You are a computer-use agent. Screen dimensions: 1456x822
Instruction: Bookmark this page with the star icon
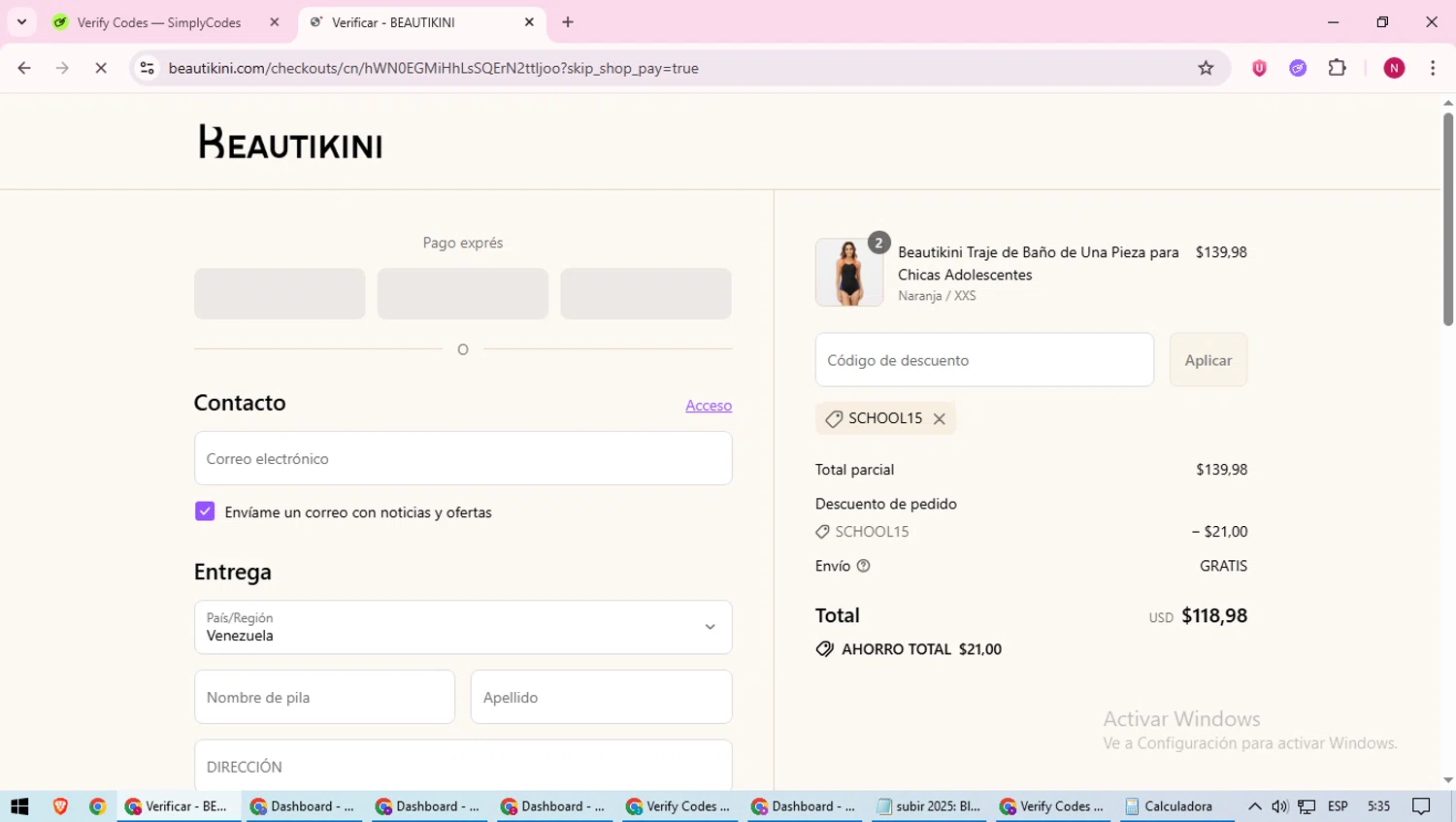point(1206,68)
